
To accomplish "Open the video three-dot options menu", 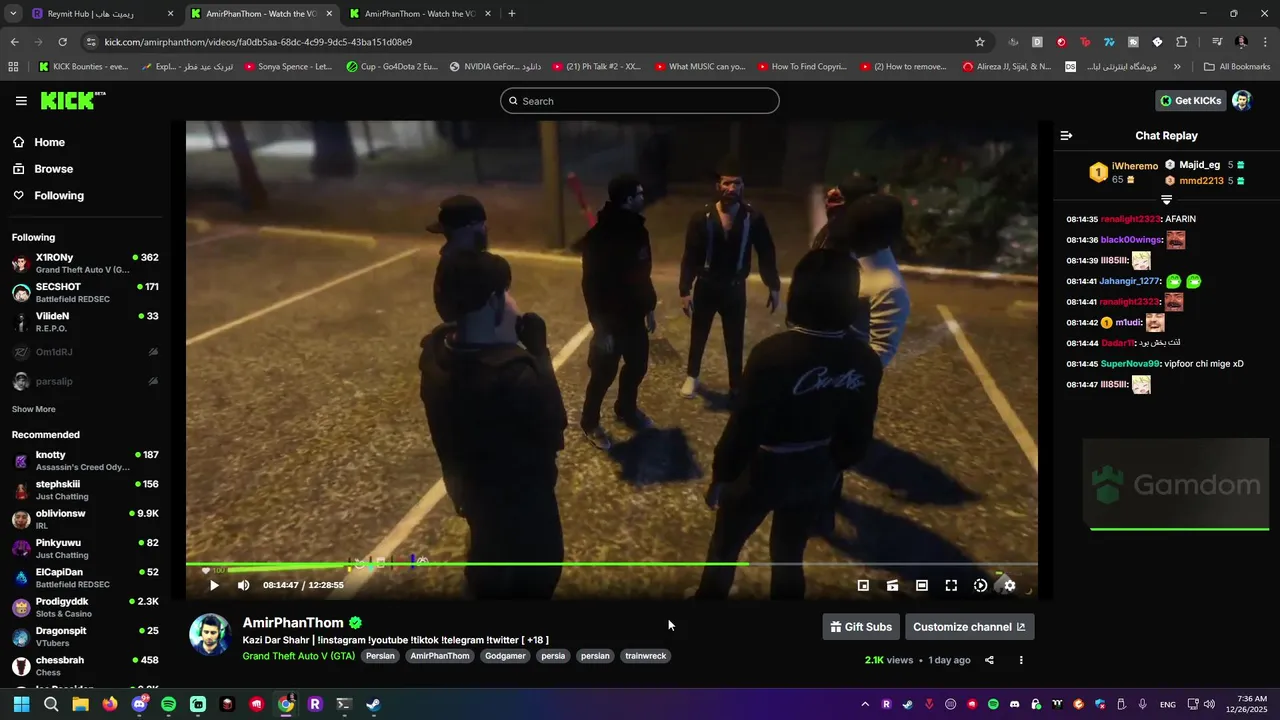I will (x=1021, y=660).
